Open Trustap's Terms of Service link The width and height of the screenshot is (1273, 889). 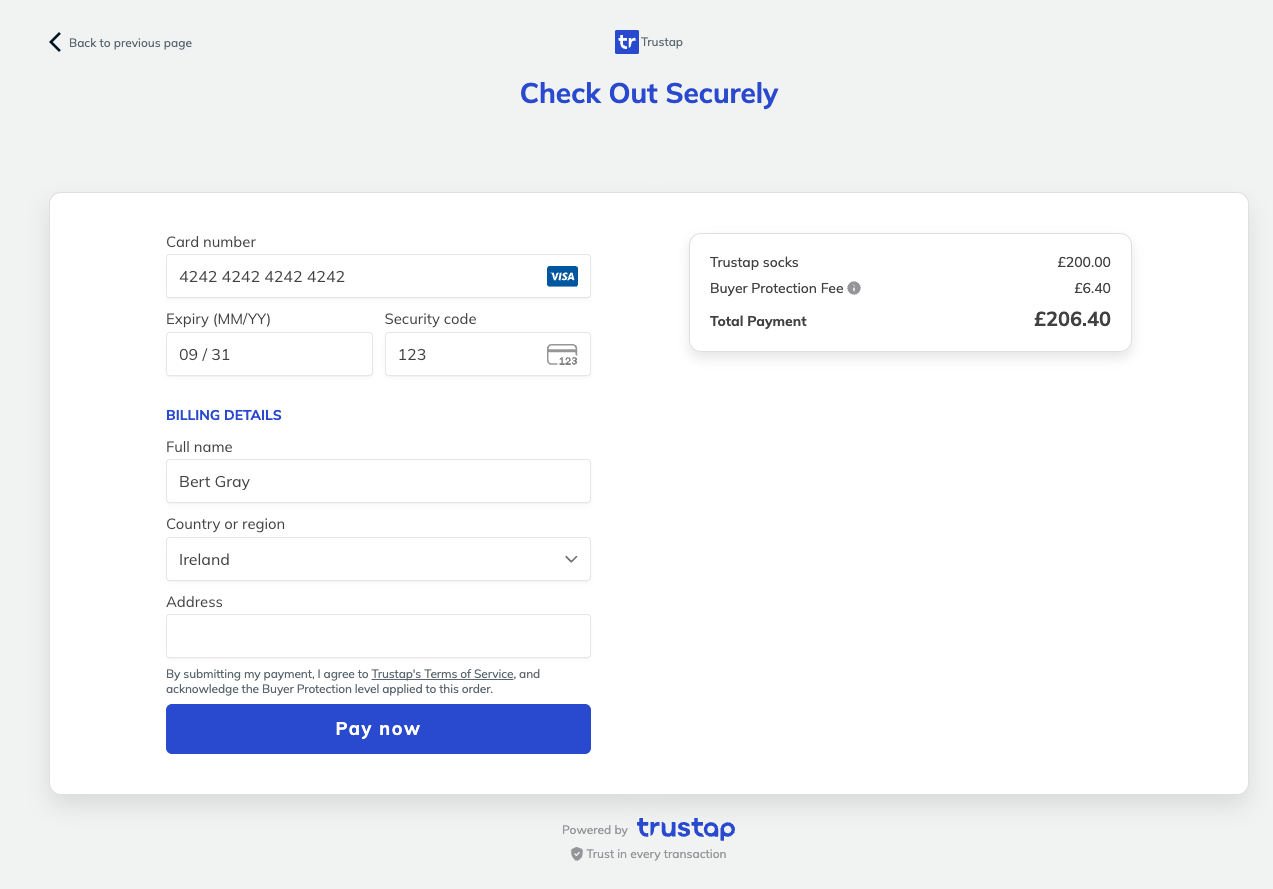(x=442, y=674)
